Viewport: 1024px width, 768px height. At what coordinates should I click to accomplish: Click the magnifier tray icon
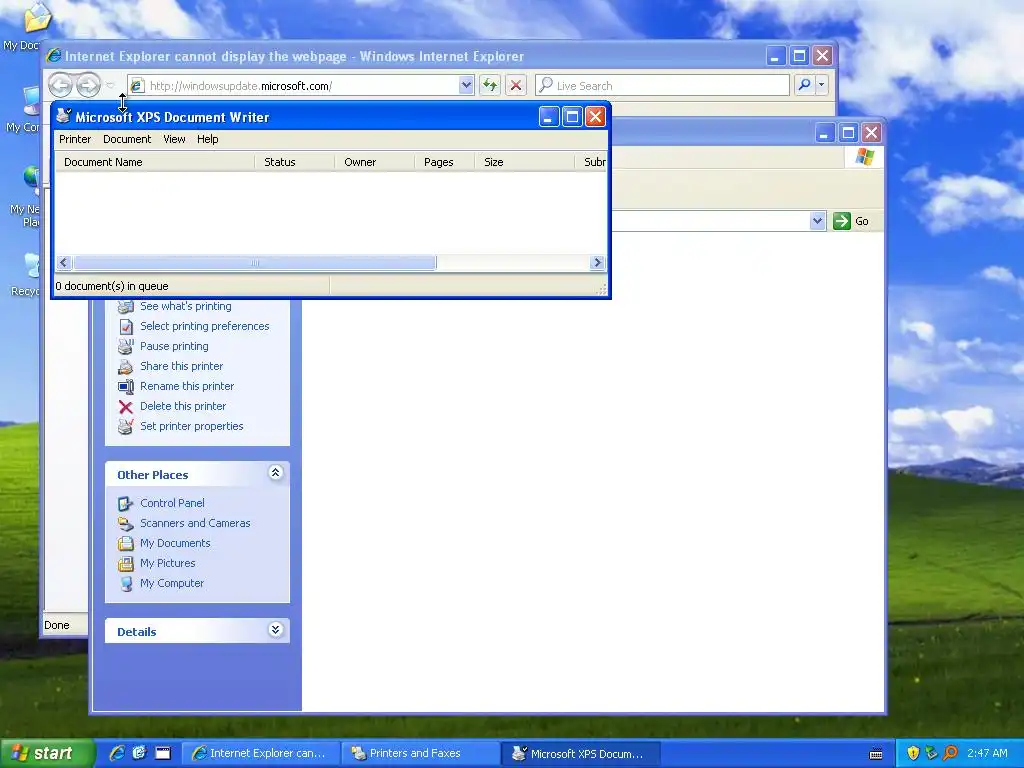[x=950, y=753]
